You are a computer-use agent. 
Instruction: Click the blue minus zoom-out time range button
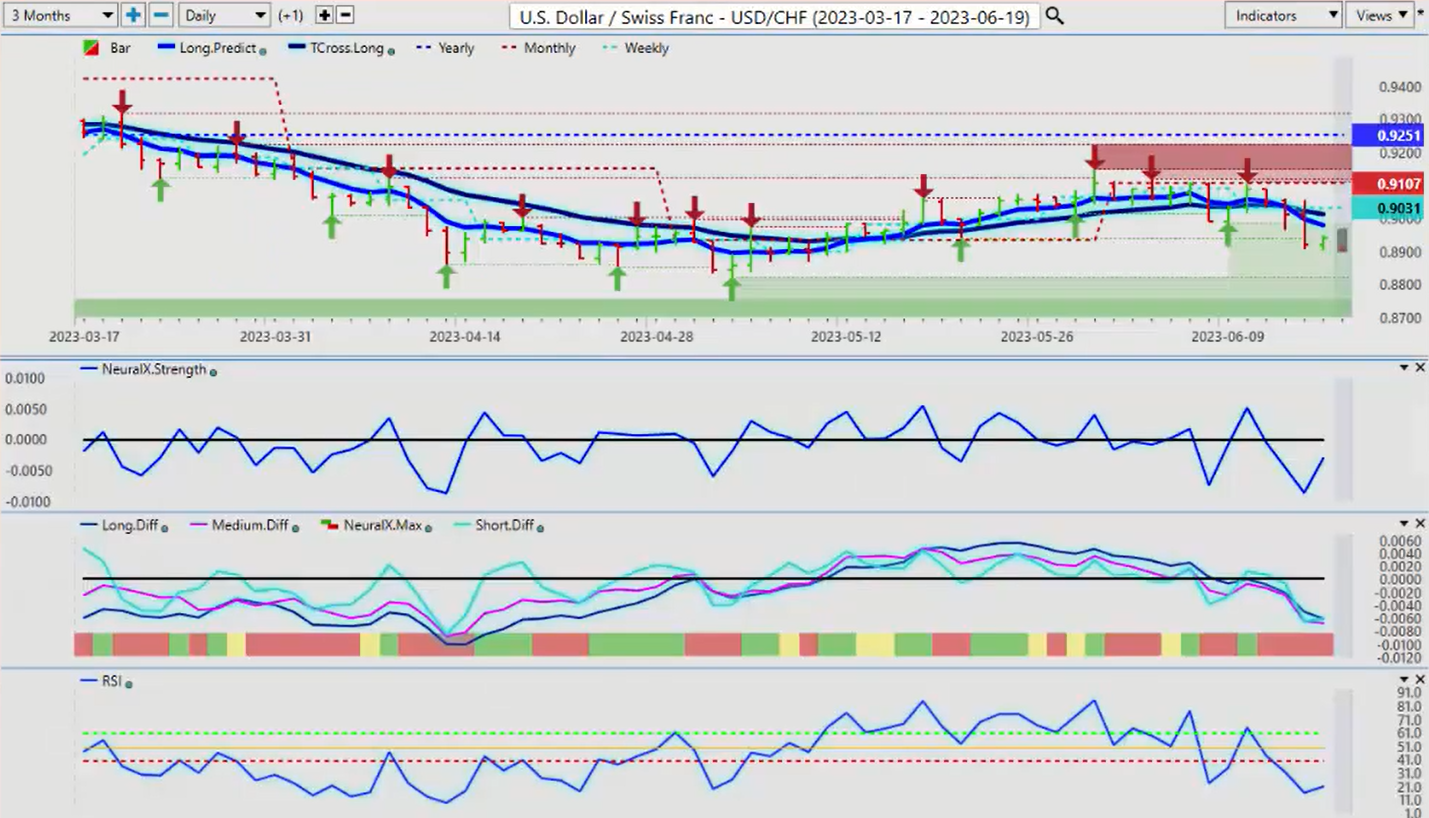[162, 15]
